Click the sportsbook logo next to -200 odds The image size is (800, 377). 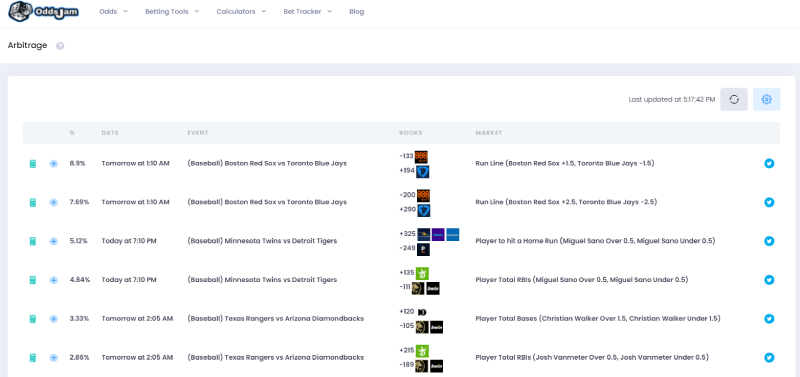pyautogui.click(x=423, y=195)
